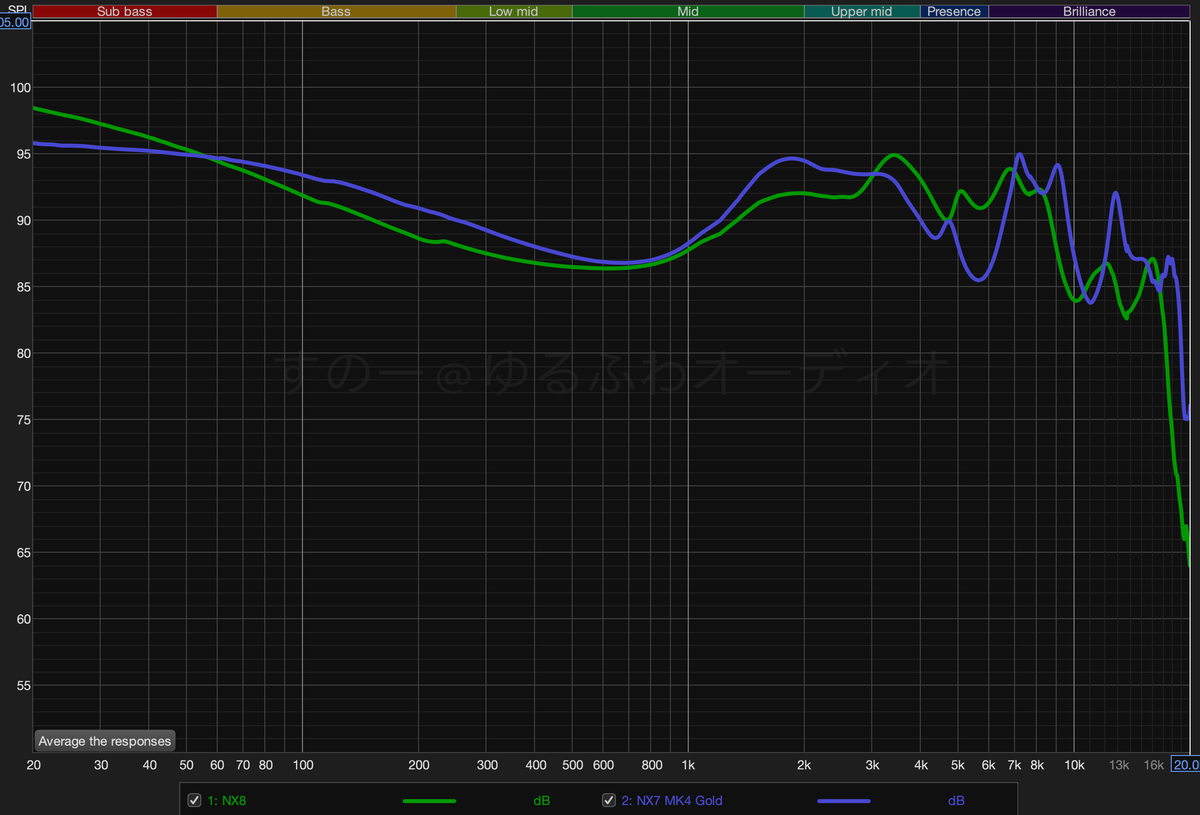Viewport: 1200px width, 815px height.
Task: Click the 500 frequency axis label
Action: pyautogui.click(x=572, y=765)
